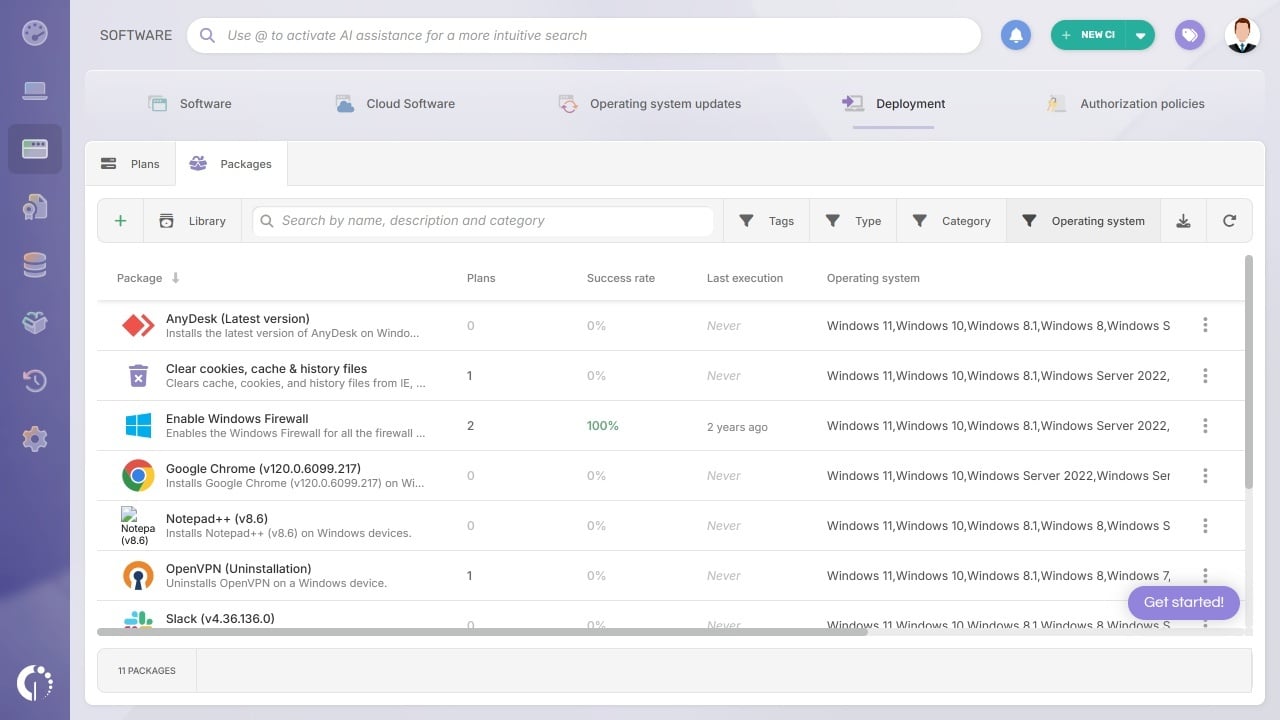
Task: Open the Operating system filter dropdown
Action: pyautogui.click(x=1083, y=220)
